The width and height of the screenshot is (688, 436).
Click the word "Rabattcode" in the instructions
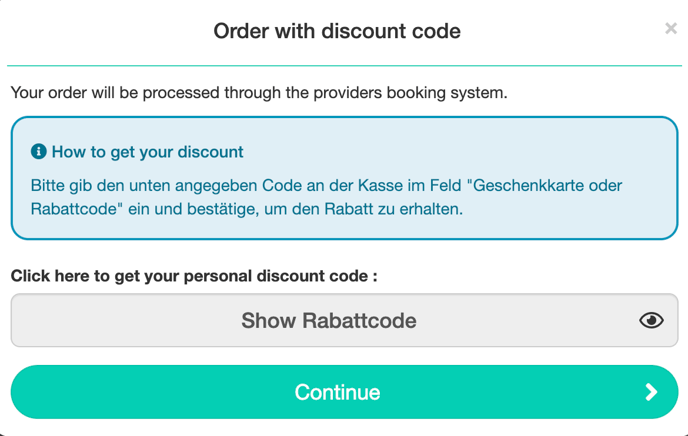pyautogui.click(x=74, y=209)
